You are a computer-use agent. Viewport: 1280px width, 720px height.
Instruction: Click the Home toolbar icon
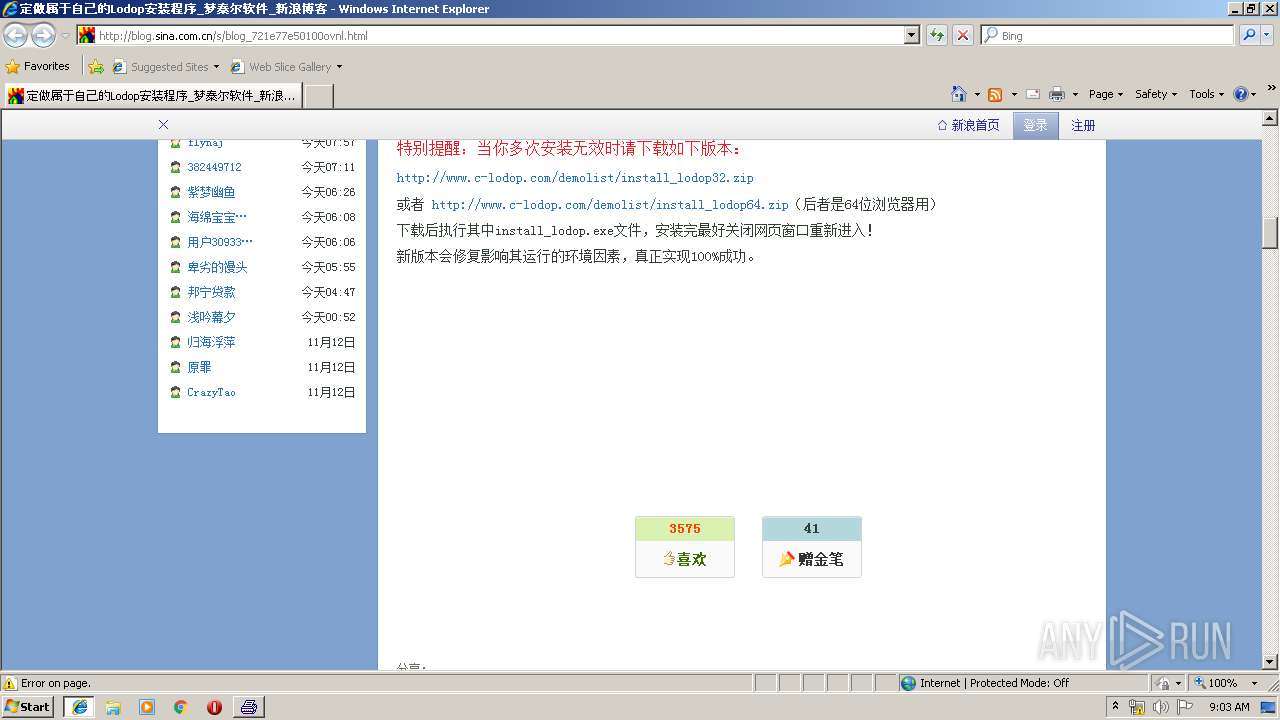point(959,94)
